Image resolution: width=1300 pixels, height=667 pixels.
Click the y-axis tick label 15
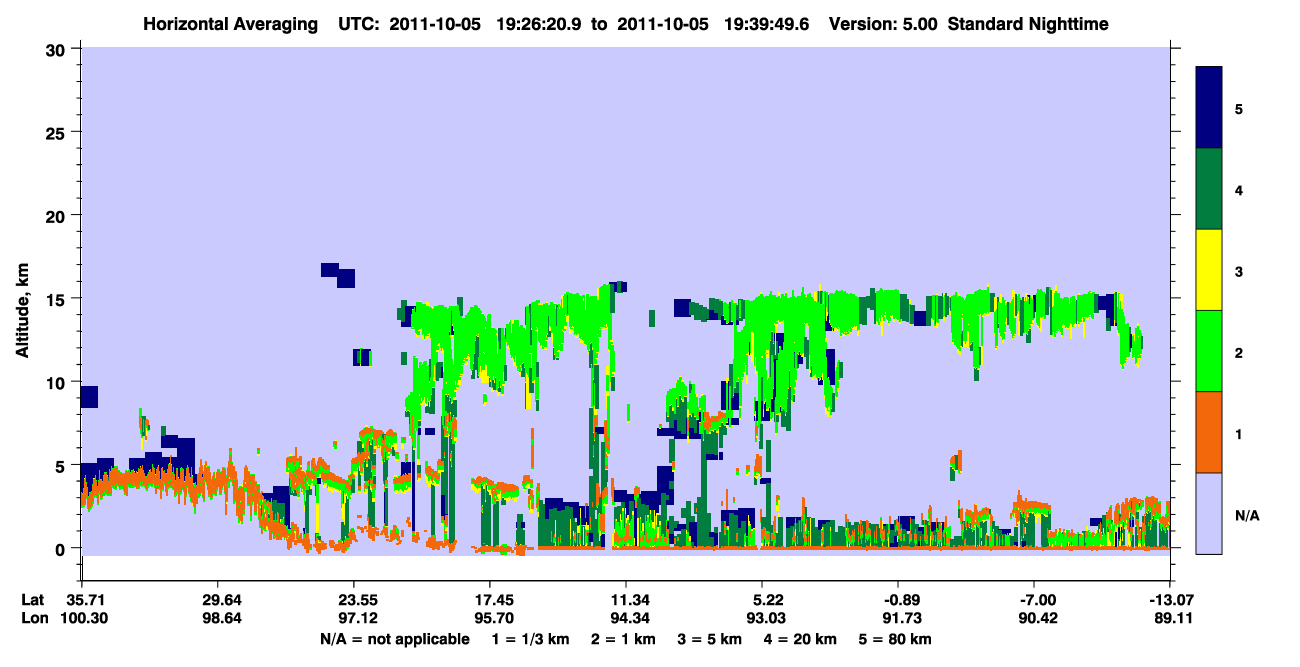tap(58, 298)
